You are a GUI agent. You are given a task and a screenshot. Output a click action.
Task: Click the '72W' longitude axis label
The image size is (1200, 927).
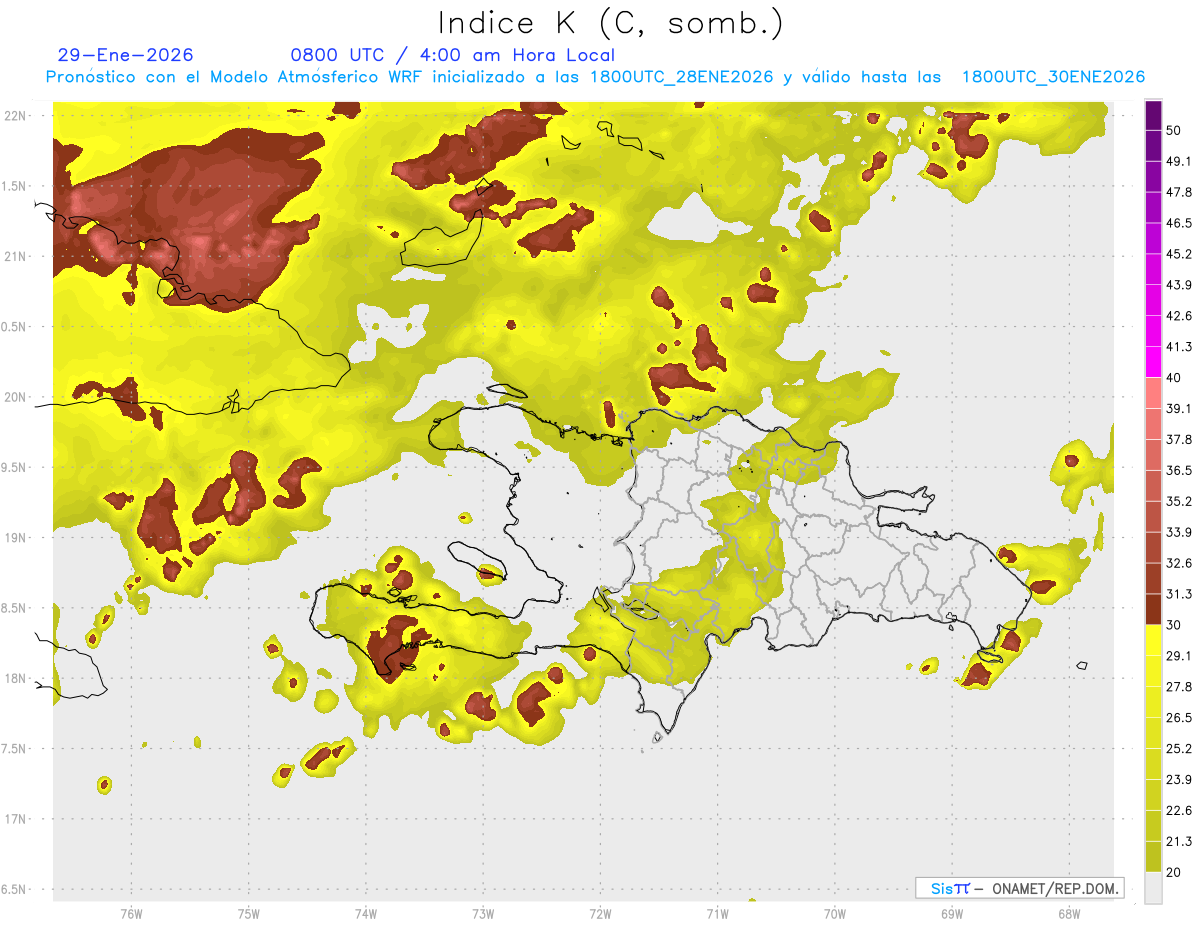[600, 913]
